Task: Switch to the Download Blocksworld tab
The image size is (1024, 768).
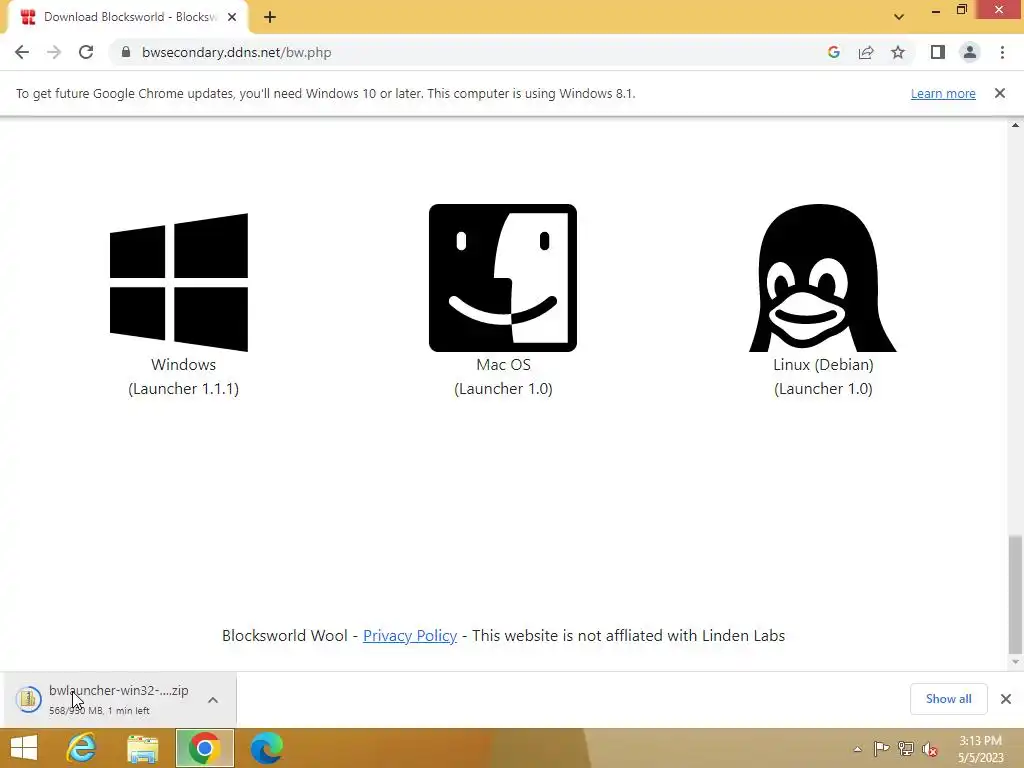Action: click(x=128, y=17)
